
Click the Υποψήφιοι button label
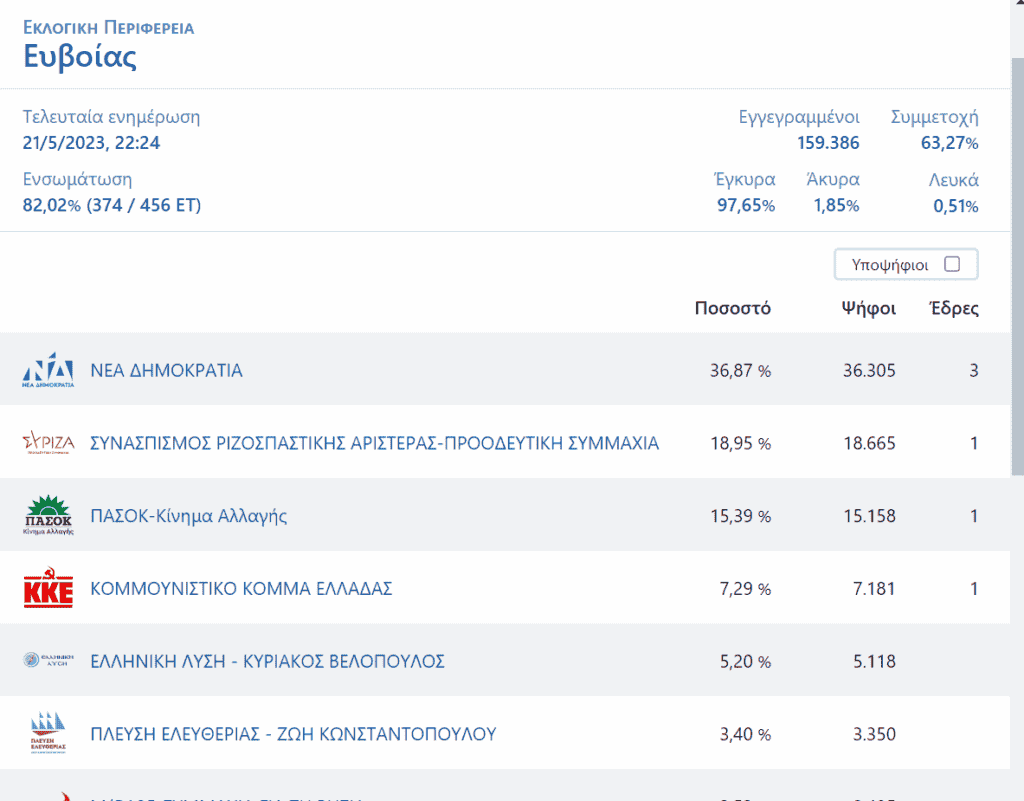click(890, 265)
